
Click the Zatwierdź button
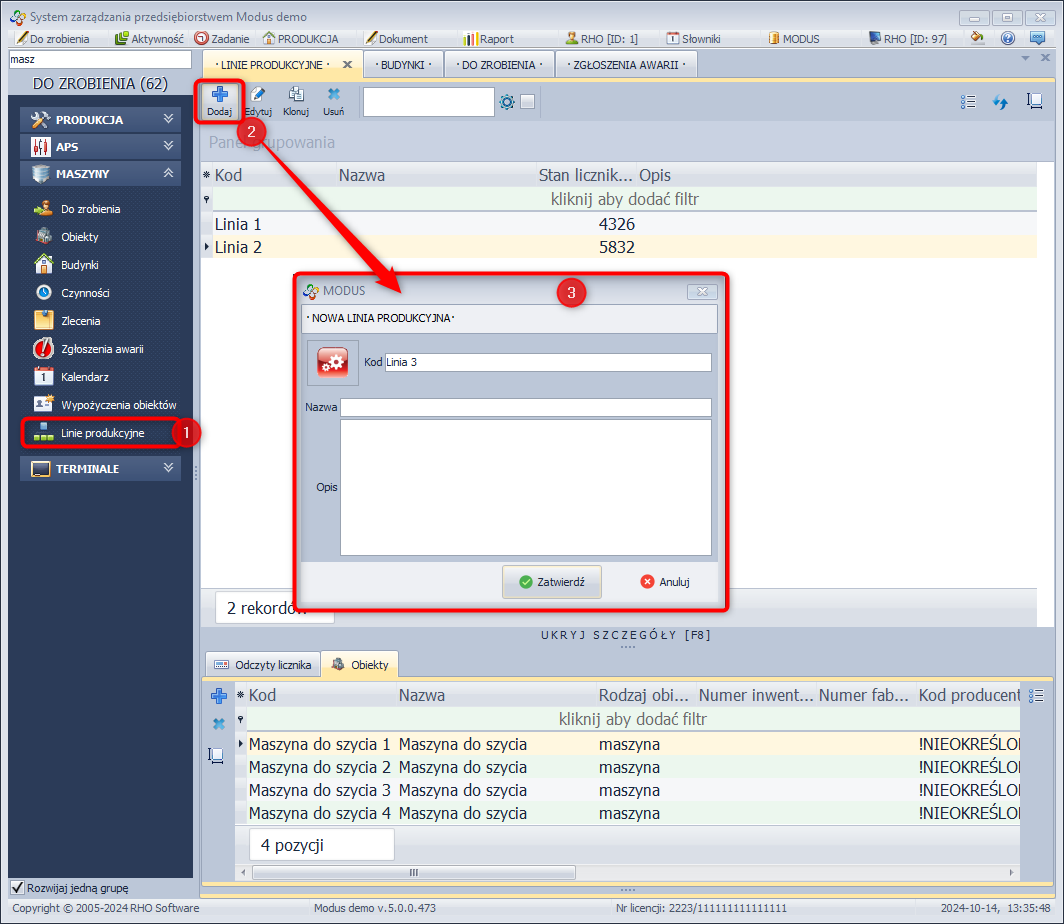point(552,581)
